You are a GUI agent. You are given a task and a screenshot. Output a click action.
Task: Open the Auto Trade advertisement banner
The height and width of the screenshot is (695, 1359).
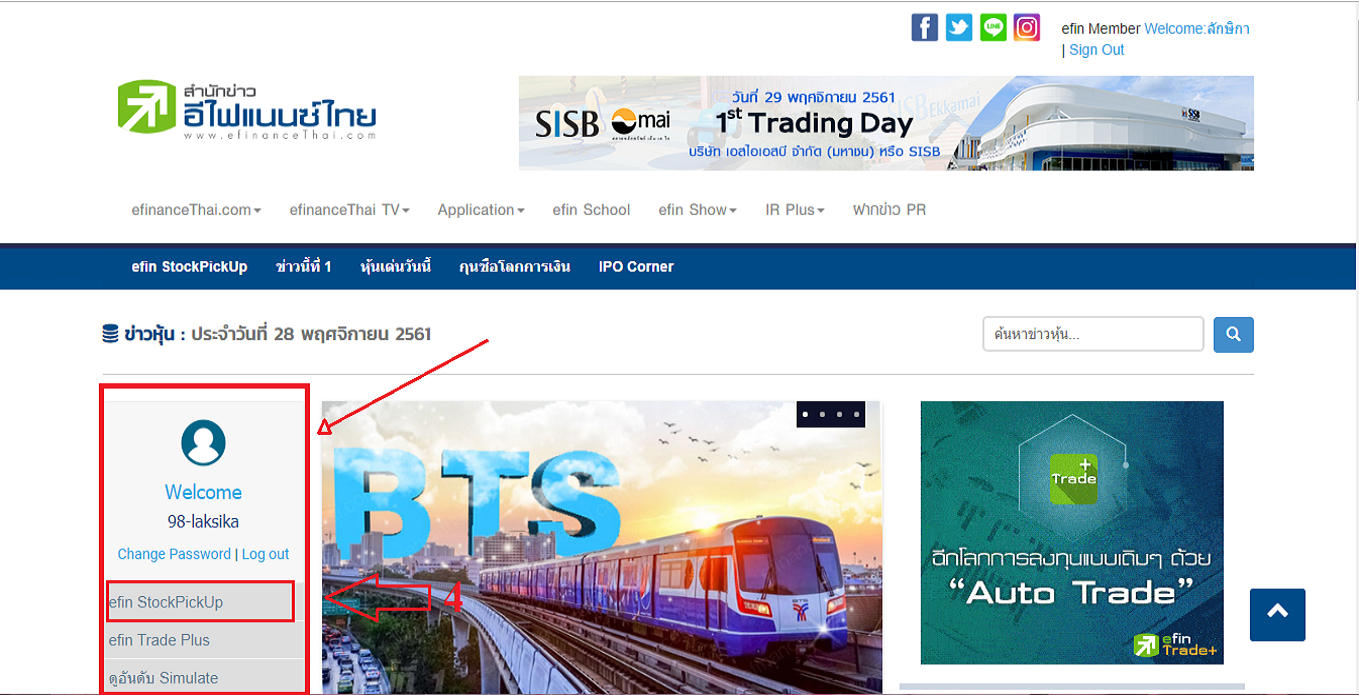(x=1072, y=533)
